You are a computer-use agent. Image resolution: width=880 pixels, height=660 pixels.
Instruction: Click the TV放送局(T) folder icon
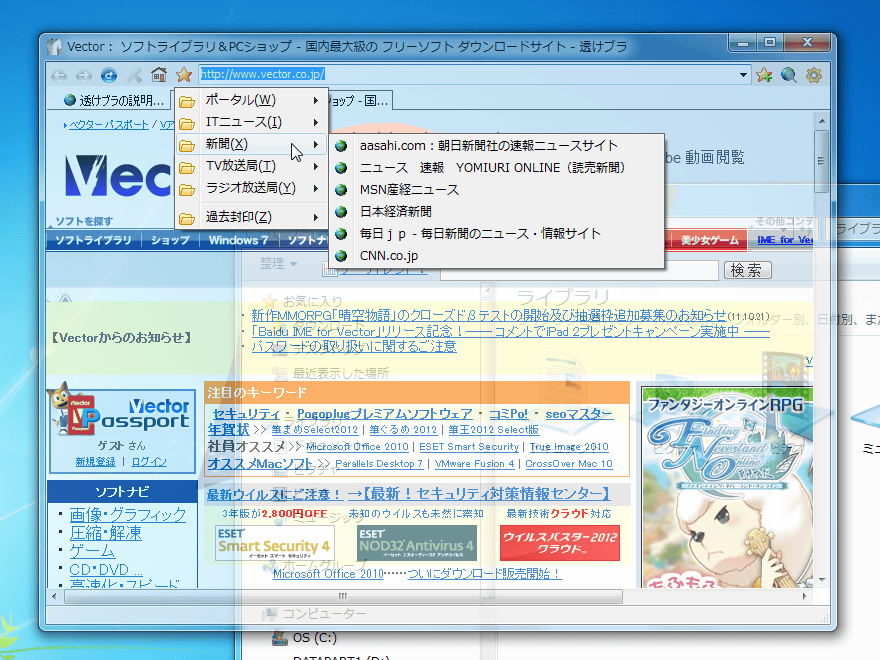coord(187,167)
